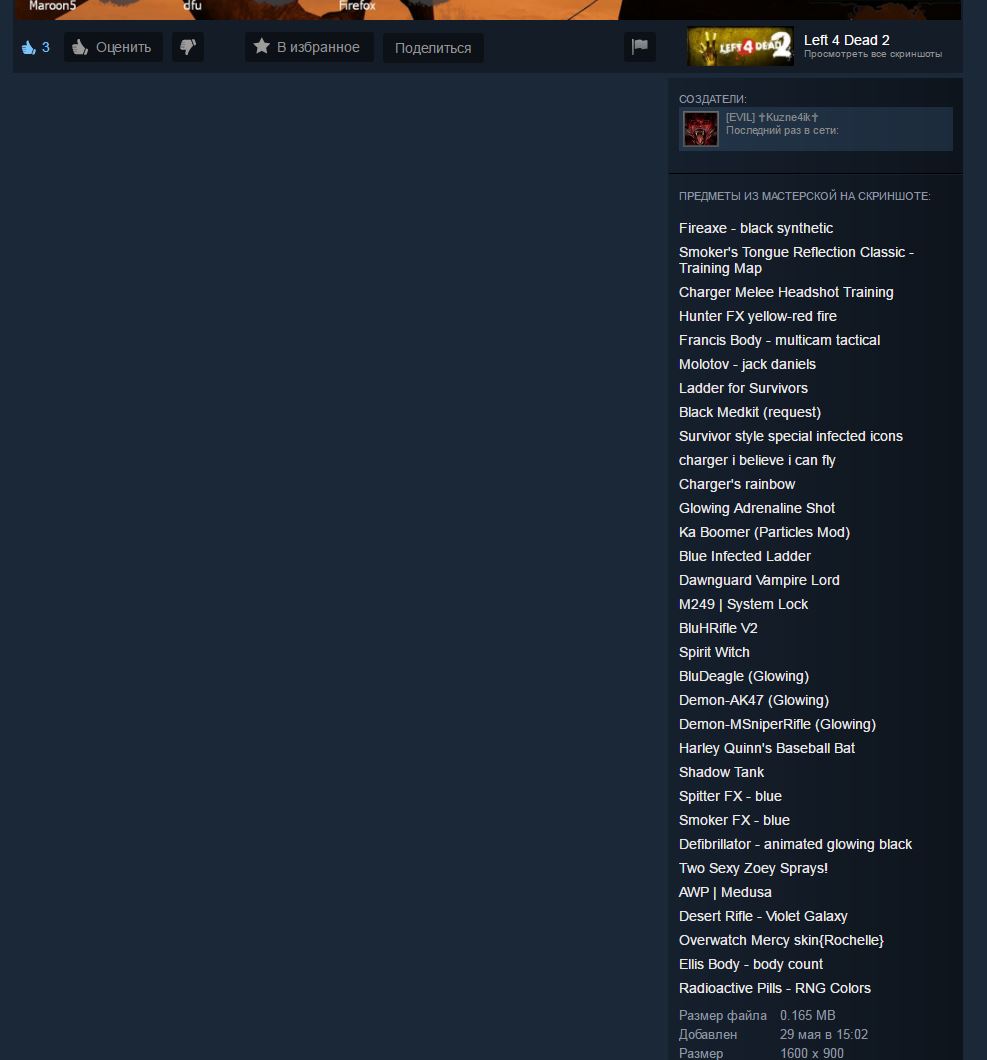The image size is (987, 1060).
Task: Click the thumbs-down dislike icon
Action: click(187, 47)
